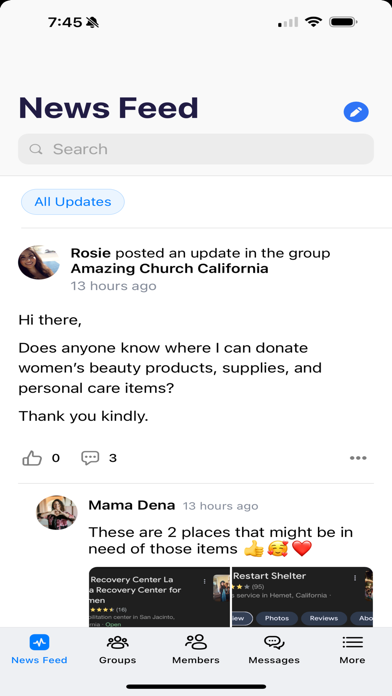Image resolution: width=392 pixels, height=696 pixels.
Task: Open the More hamburger menu
Action: [352, 642]
